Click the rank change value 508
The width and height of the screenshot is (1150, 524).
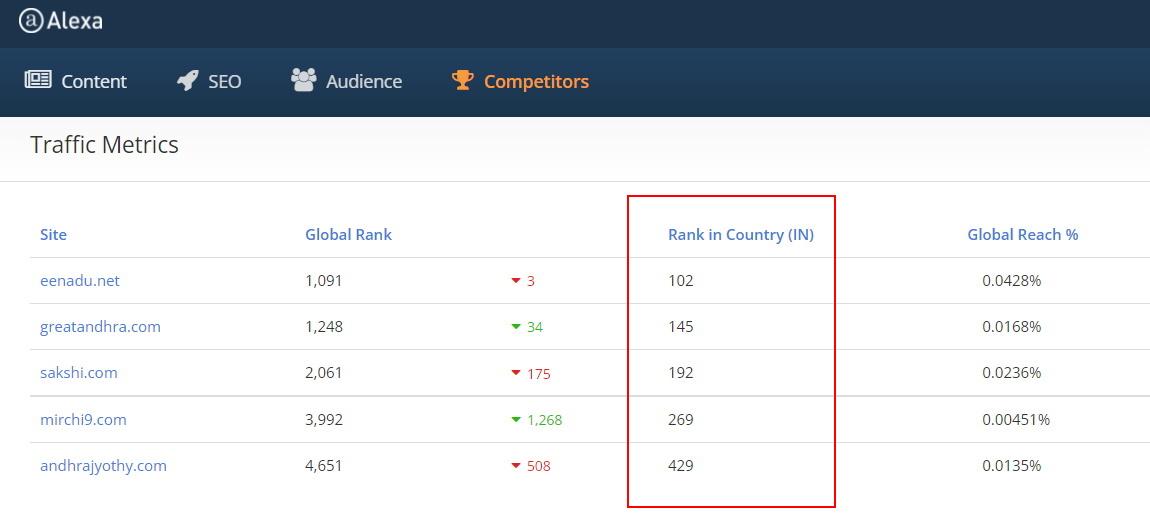coord(538,466)
